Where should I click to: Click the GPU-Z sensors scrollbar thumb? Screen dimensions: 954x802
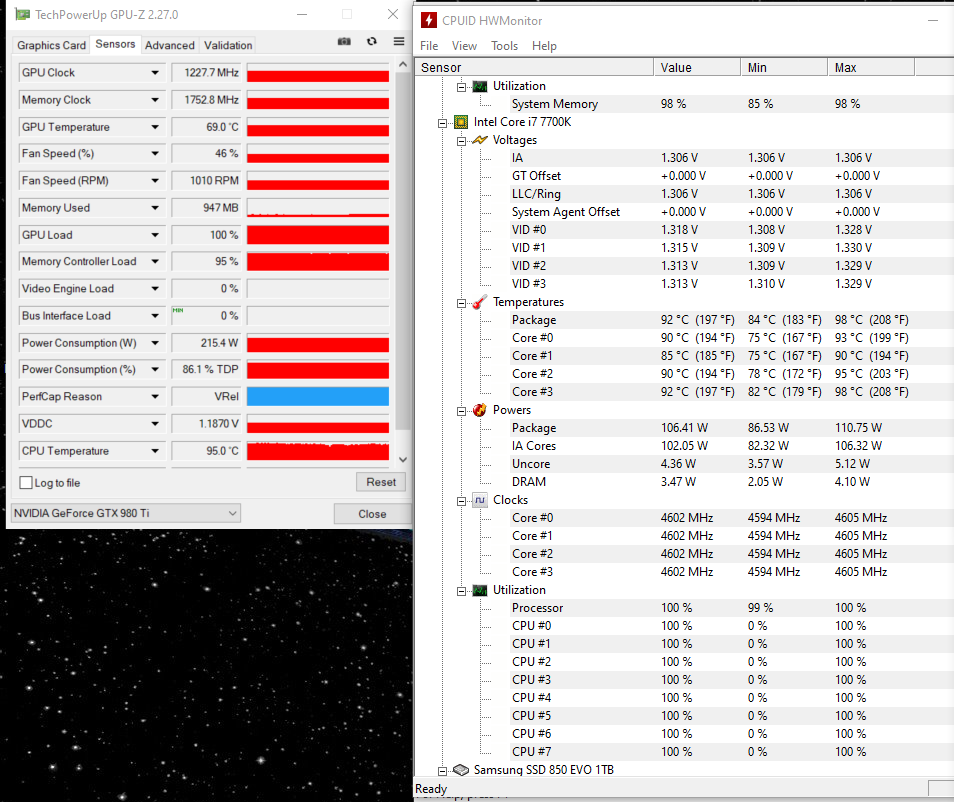[402, 251]
